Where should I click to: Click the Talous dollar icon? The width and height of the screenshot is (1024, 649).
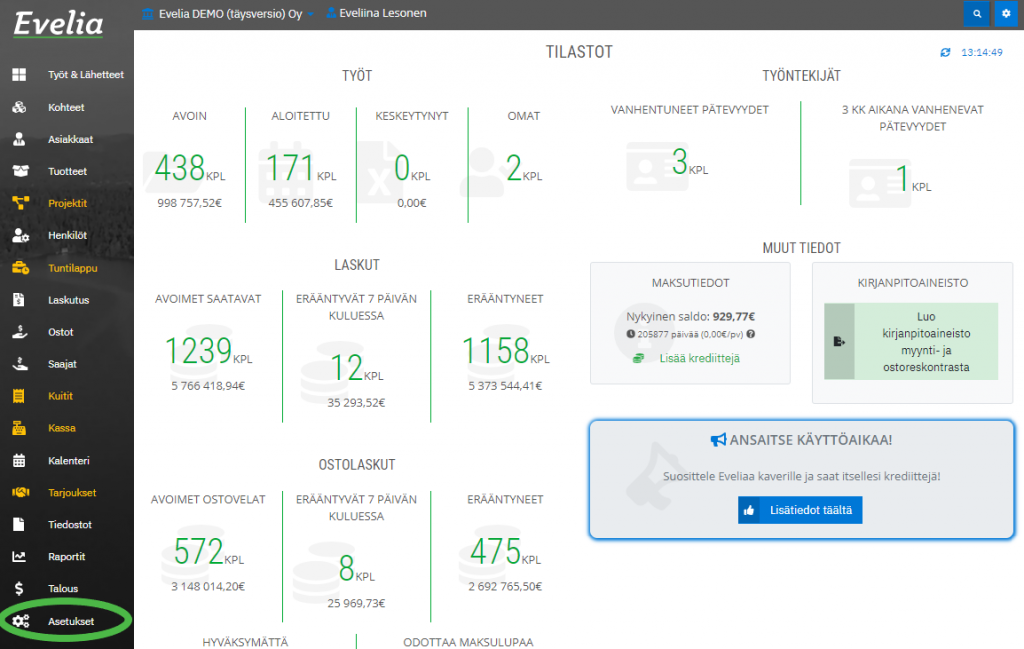coord(19,589)
